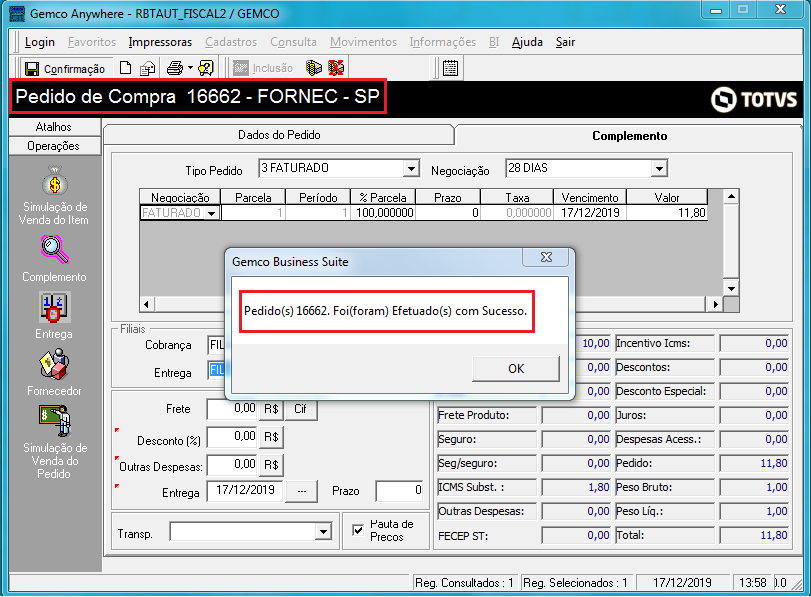Viewport: 811px width, 597px height.
Task: Click the Operações panel header
Action: pyautogui.click(x=54, y=146)
